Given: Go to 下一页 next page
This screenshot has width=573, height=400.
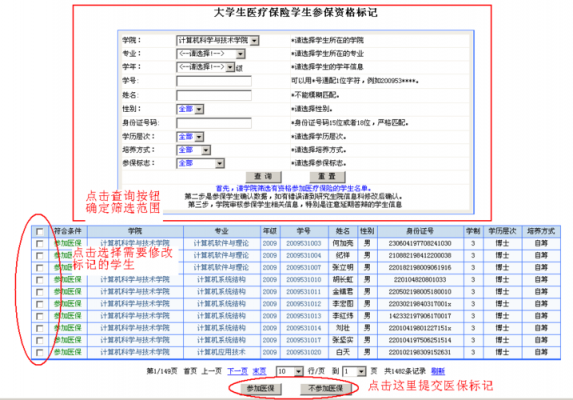Looking at the screenshot, I should pos(238,372).
